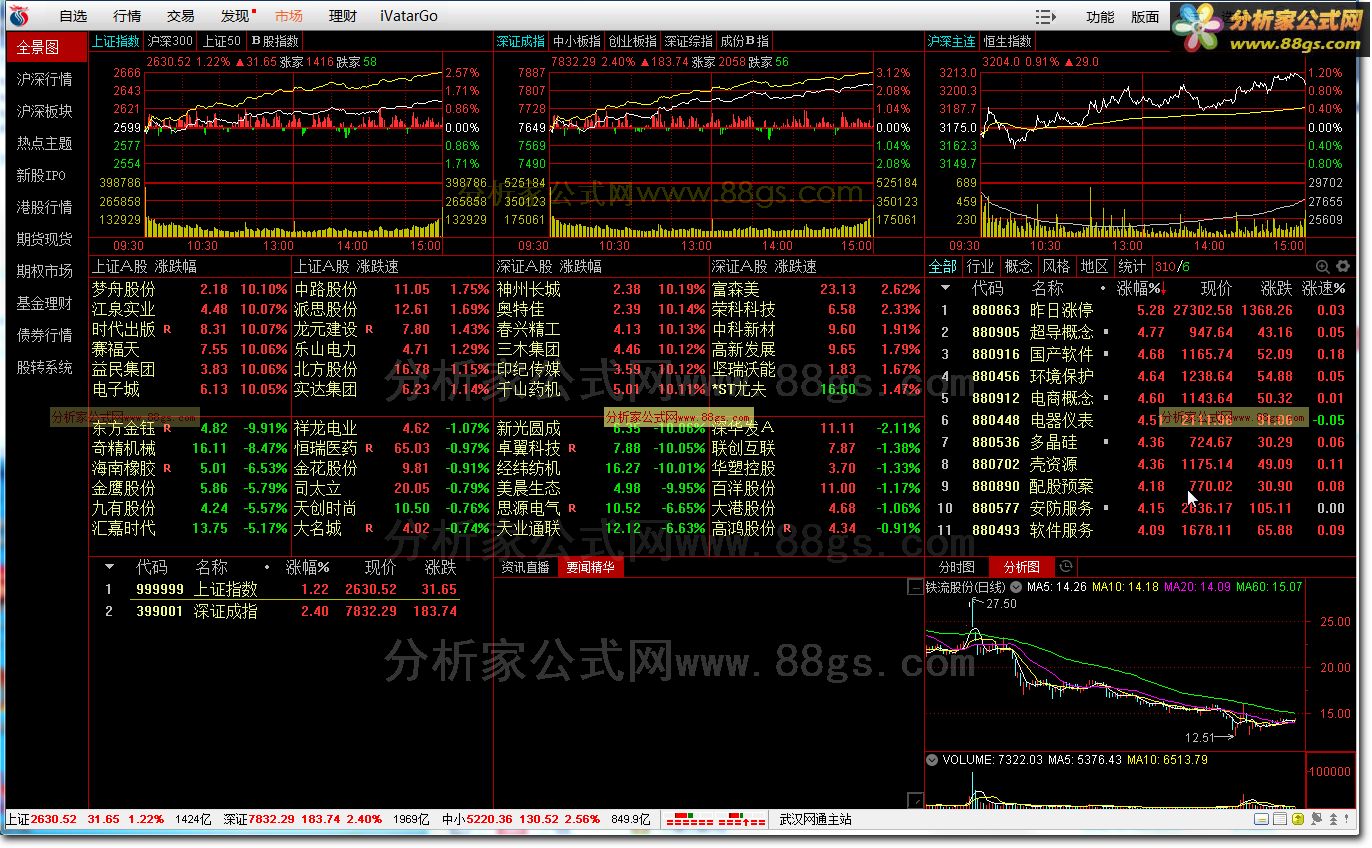Image resolution: width=1372 pixels, height=848 pixels.
Task: Switch to the 地区 sector tab
Action: point(1095,266)
